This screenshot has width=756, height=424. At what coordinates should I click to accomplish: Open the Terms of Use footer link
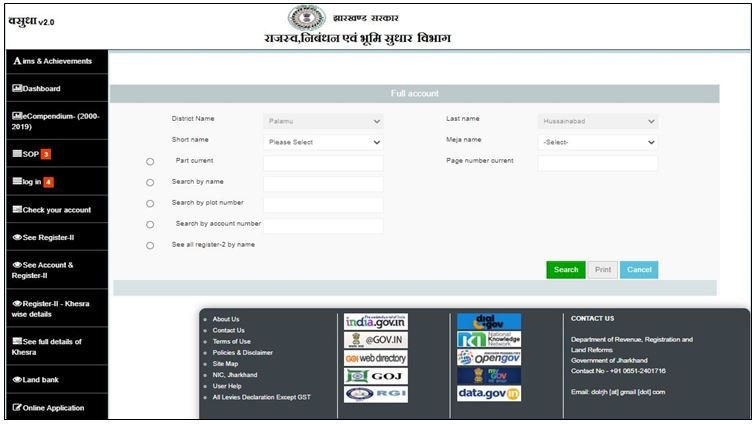[231, 341]
